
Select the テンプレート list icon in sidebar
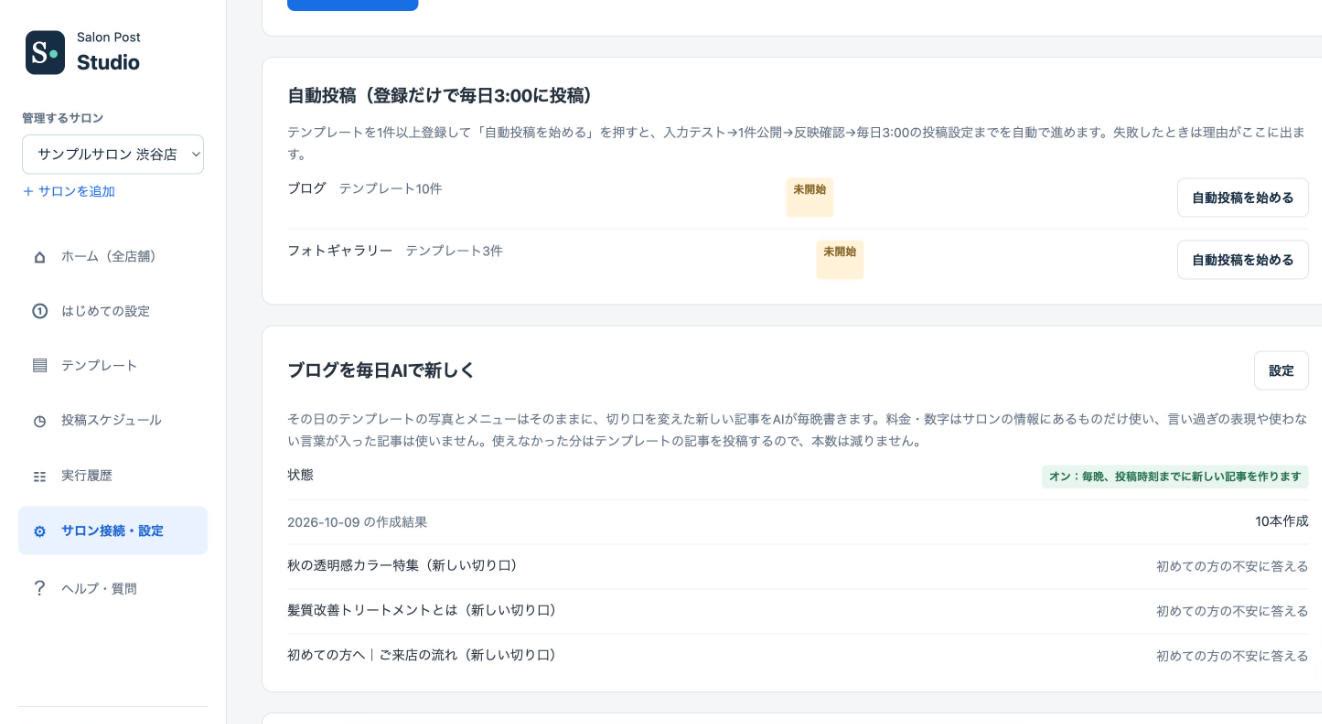click(x=40, y=365)
